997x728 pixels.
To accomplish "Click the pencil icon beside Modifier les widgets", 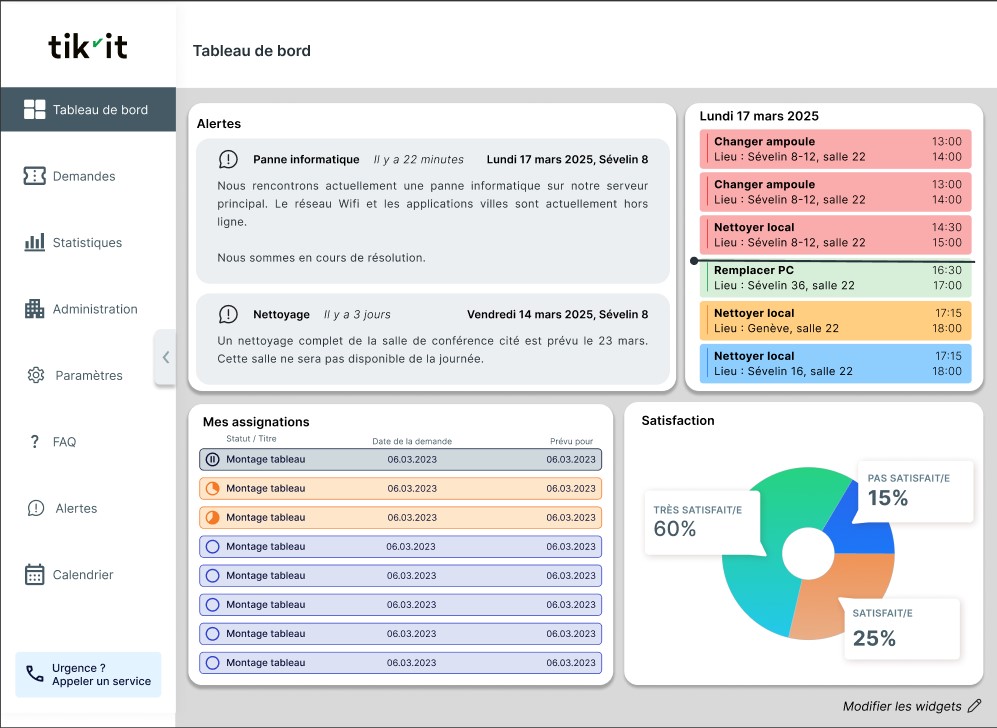I will [x=974, y=706].
